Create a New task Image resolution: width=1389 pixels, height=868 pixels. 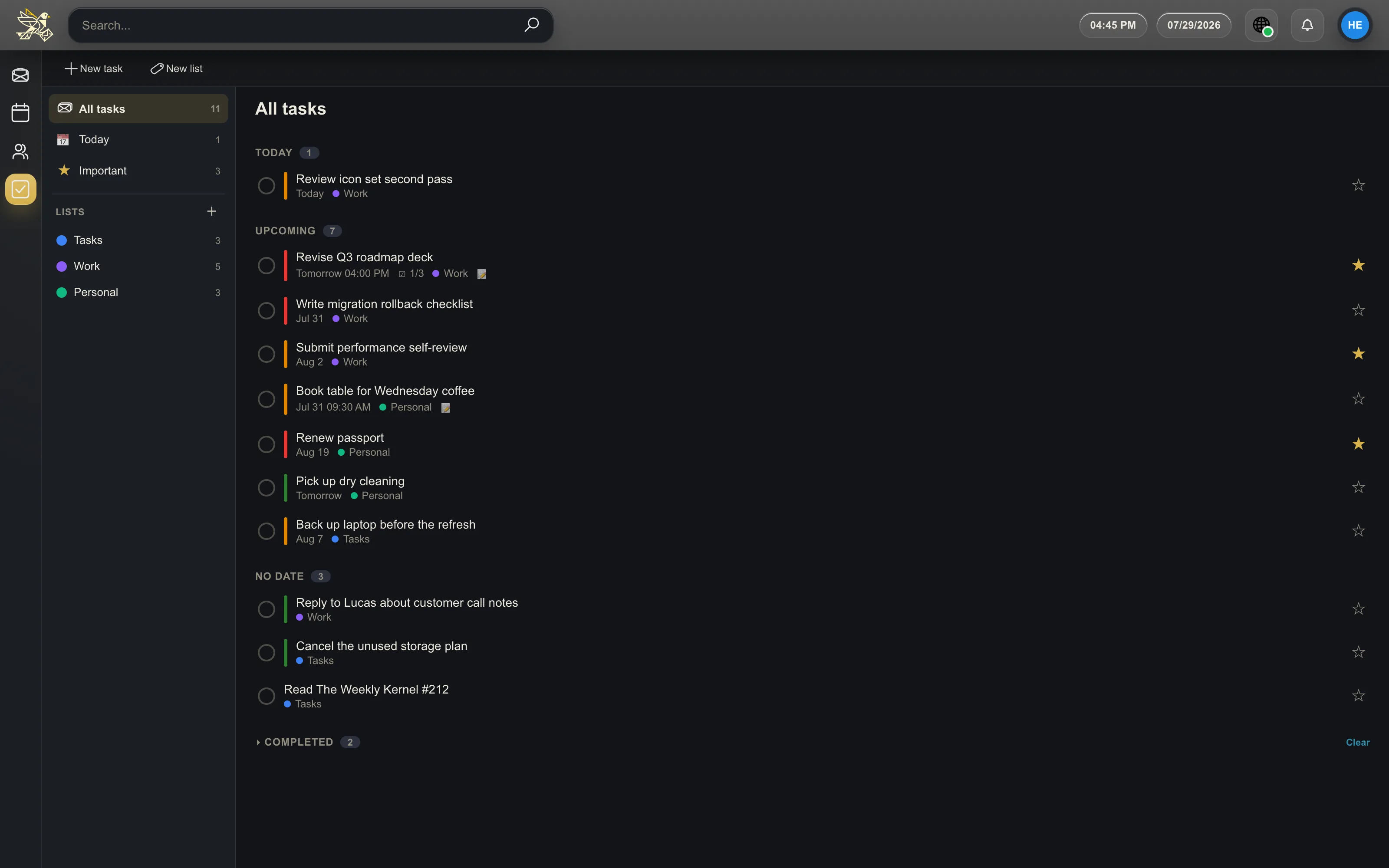click(94, 68)
